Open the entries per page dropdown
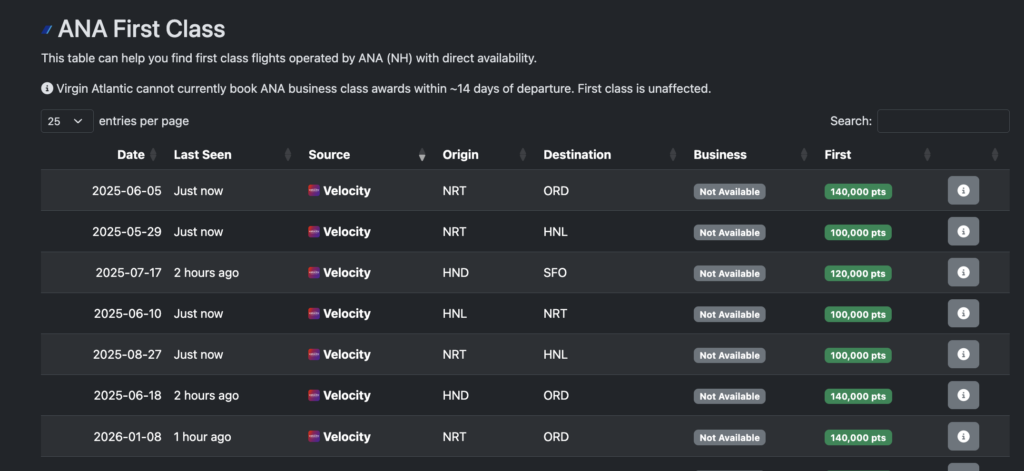The image size is (1024, 471). [x=67, y=121]
